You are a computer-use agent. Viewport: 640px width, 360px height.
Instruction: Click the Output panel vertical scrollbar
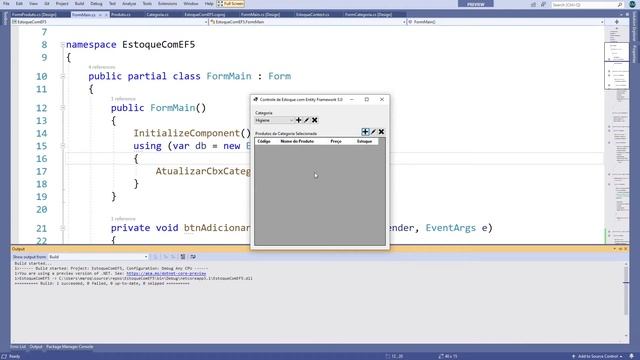[x=626, y=300]
